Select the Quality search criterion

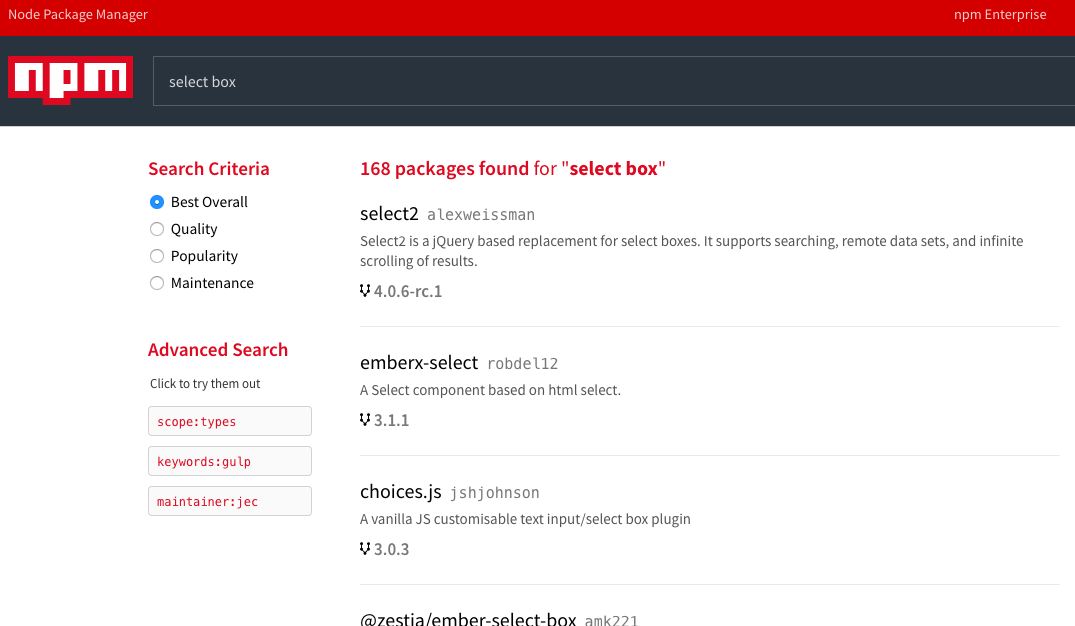coord(157,229)
